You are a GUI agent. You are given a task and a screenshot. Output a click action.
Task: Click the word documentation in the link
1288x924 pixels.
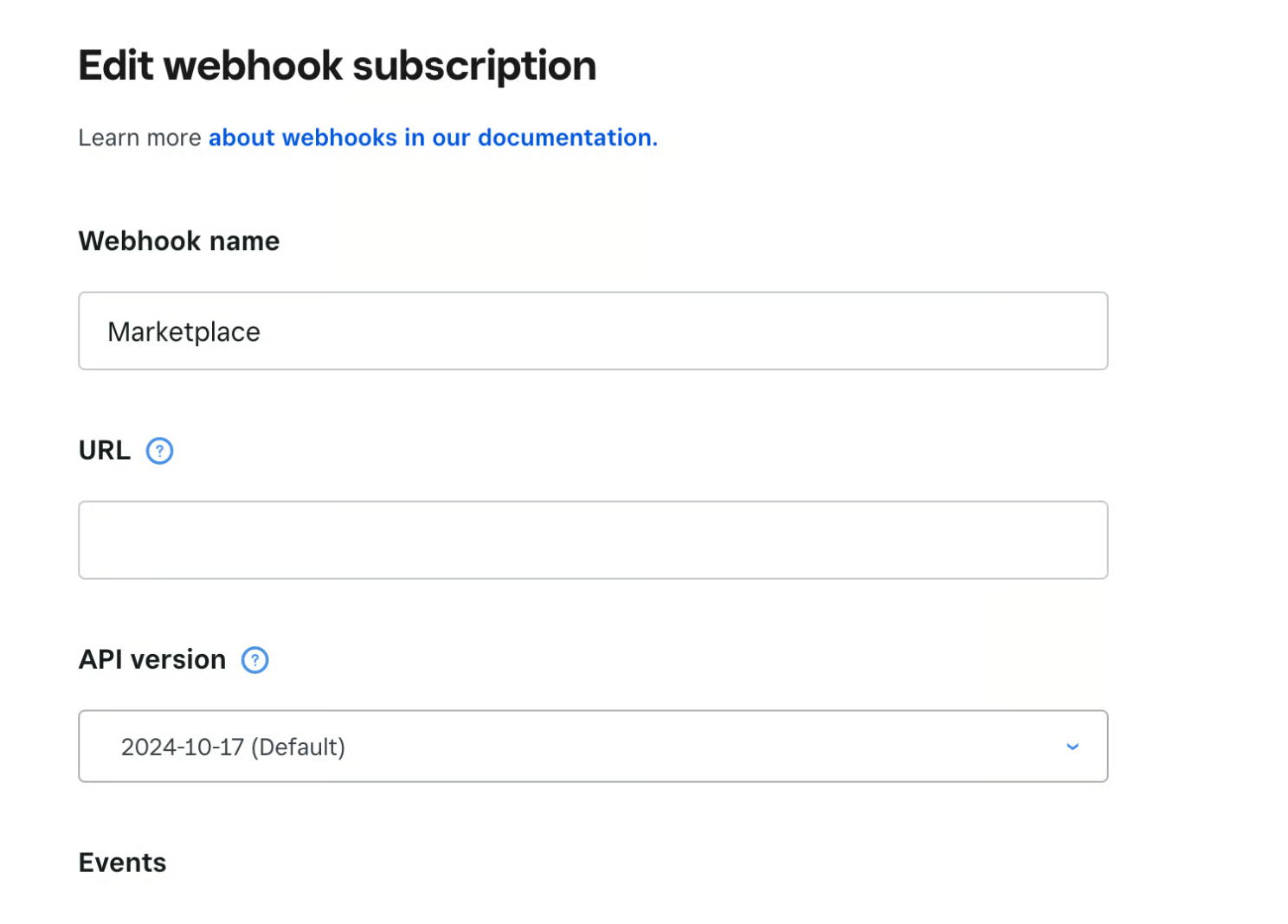point(567,138)
